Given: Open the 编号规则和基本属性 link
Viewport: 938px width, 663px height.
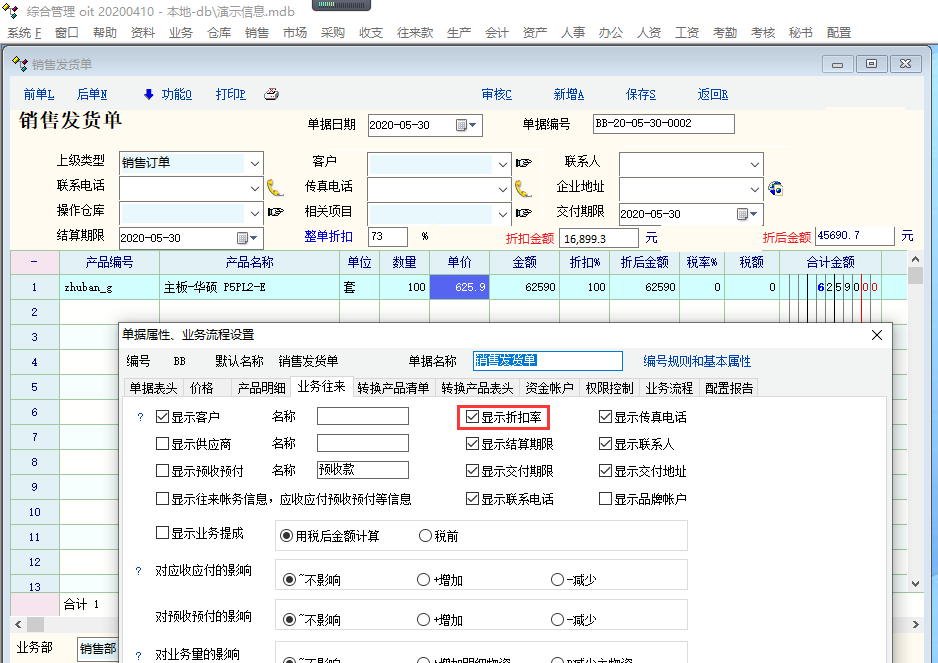Looking at the screenshot, I should tap(696, 361).
